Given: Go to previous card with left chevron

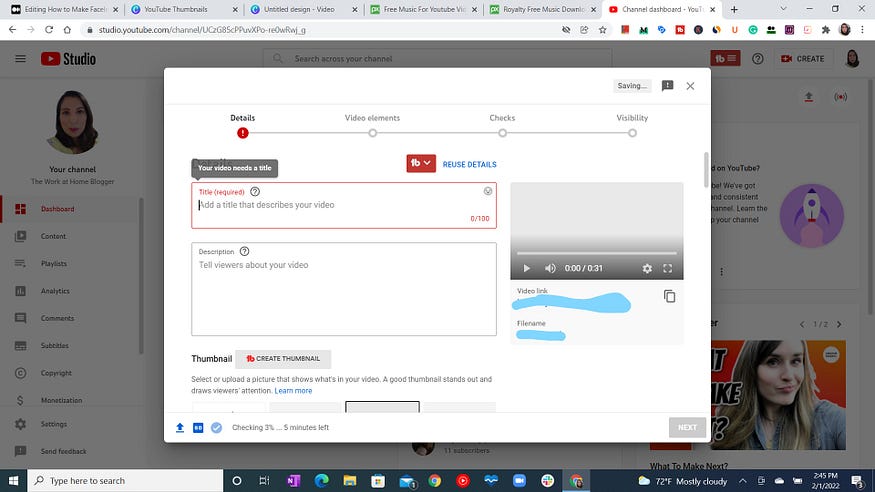Looking at the screenshot, I should pyautogui.click(x=802, y=324).
